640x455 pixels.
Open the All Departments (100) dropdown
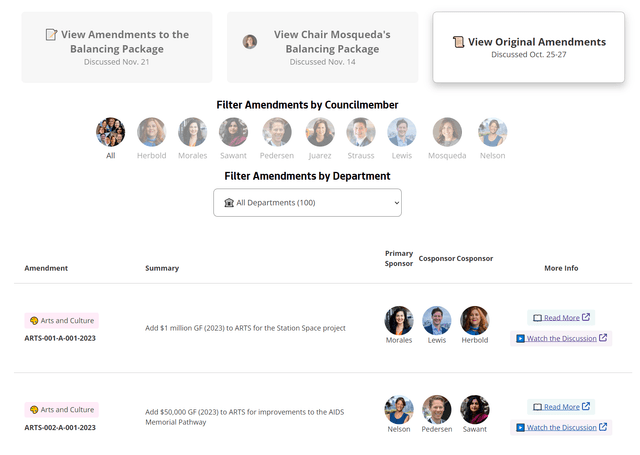[307, 202]
